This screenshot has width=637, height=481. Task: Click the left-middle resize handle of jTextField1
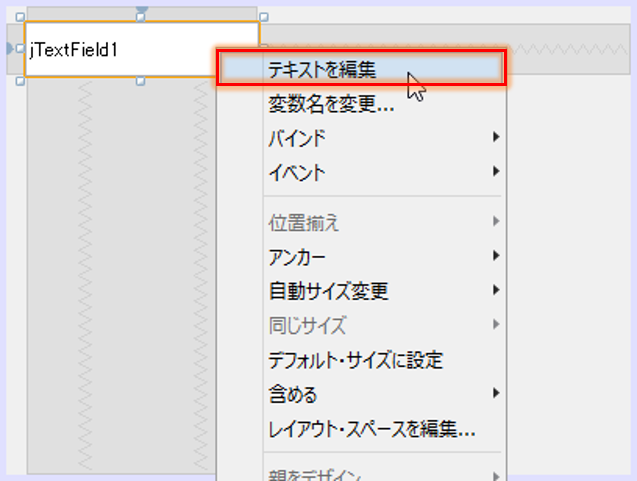click(20, 48)
